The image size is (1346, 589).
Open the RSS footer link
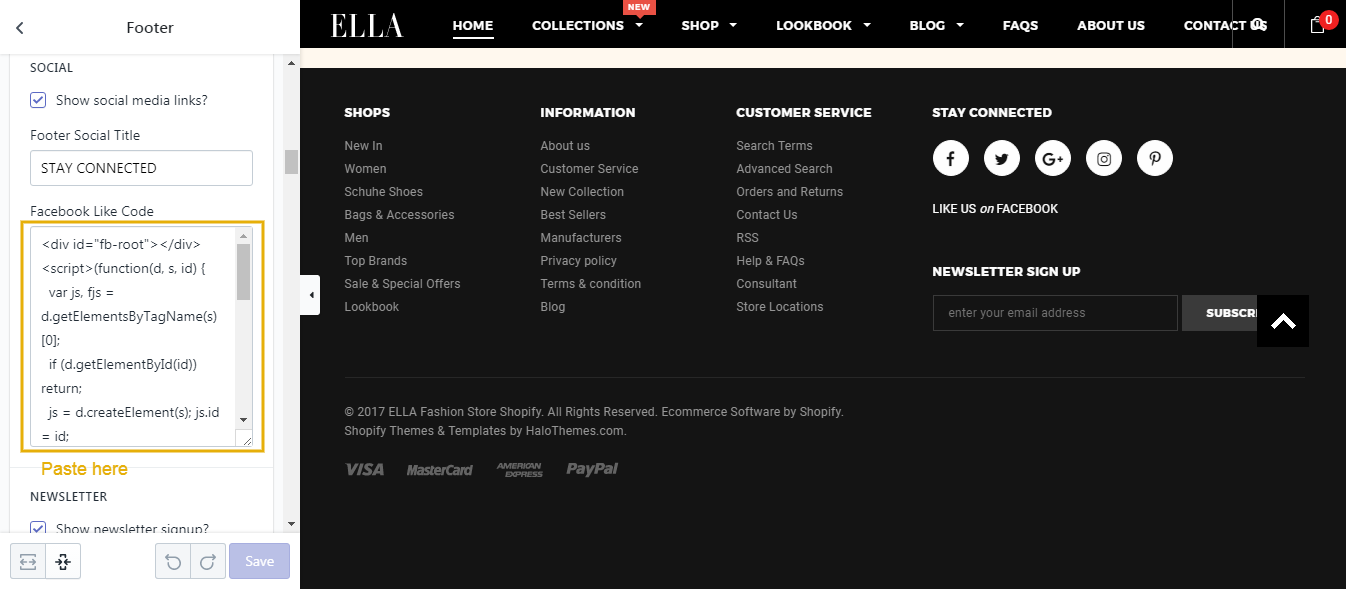tap(747, 238)
